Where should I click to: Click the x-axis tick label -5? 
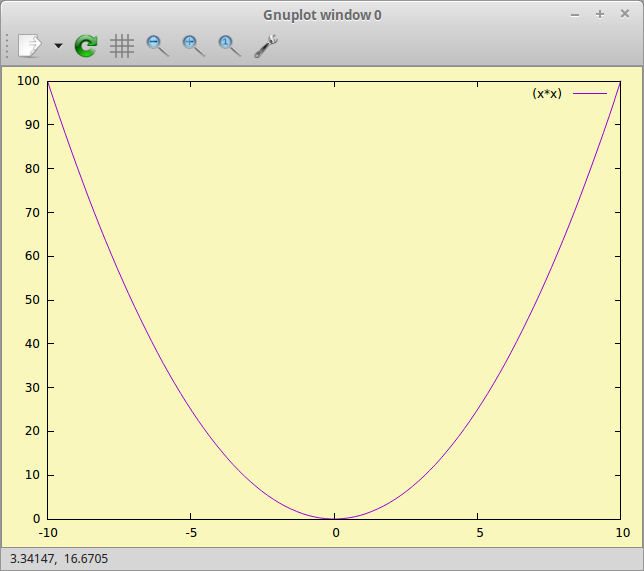coord(191,532)
